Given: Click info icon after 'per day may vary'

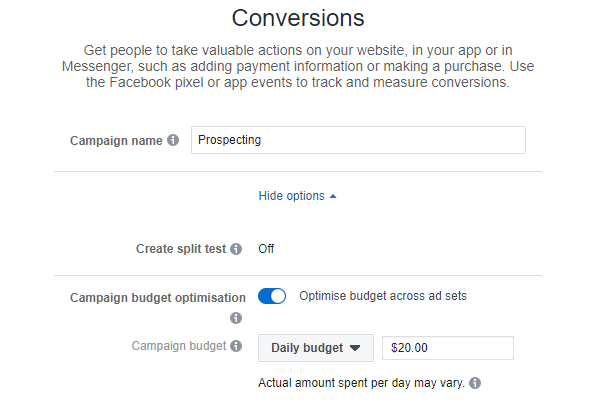Looking at the screenshot, I should (475, 383).
